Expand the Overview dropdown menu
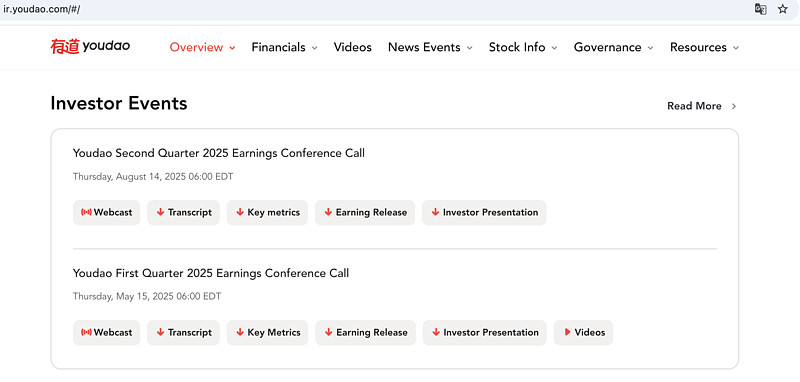 coord(203,47)
